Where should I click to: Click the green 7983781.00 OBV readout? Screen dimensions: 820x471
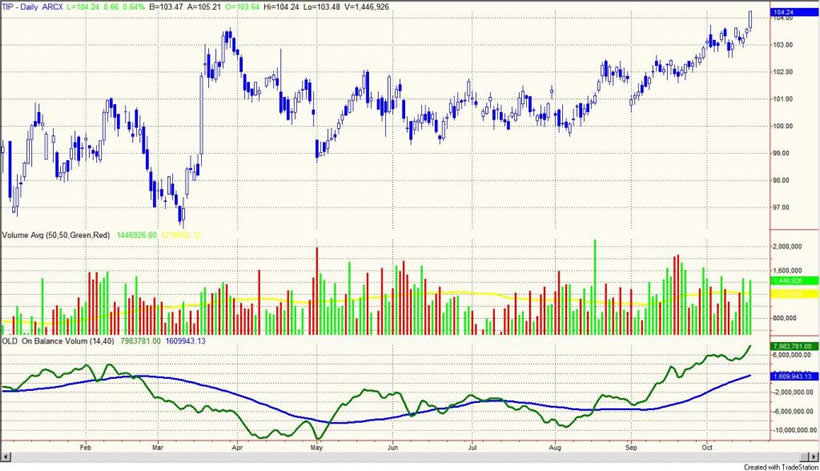(x=141, y=341)
